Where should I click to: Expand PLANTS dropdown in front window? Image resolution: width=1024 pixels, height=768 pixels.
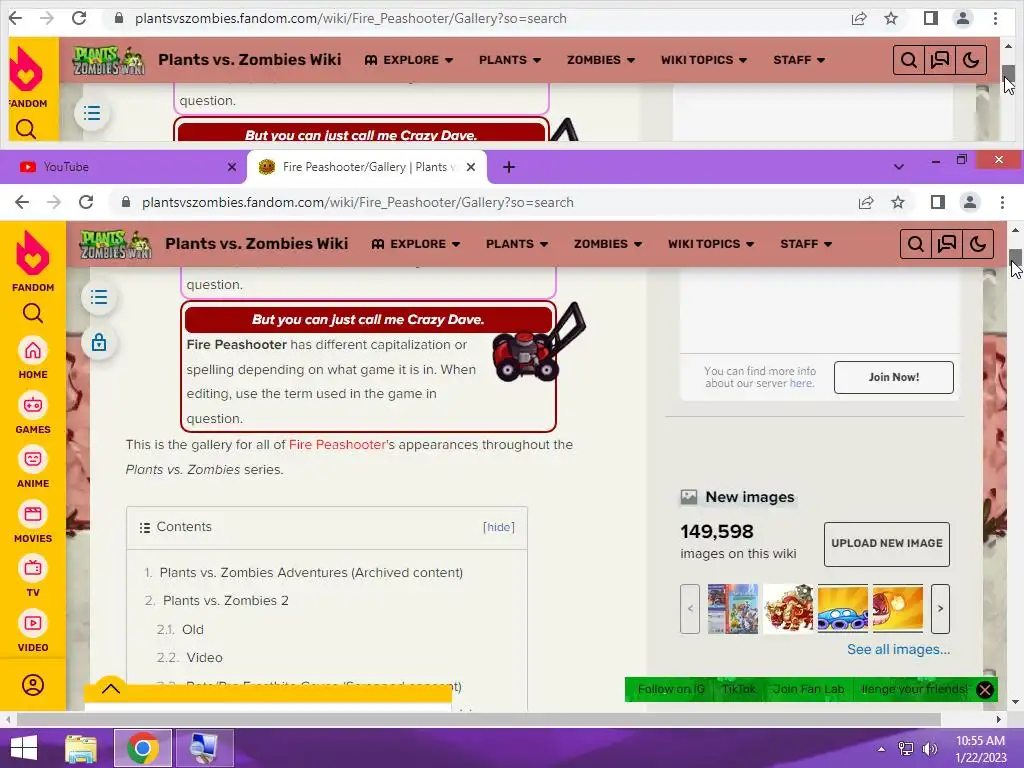tap(517, 244)
